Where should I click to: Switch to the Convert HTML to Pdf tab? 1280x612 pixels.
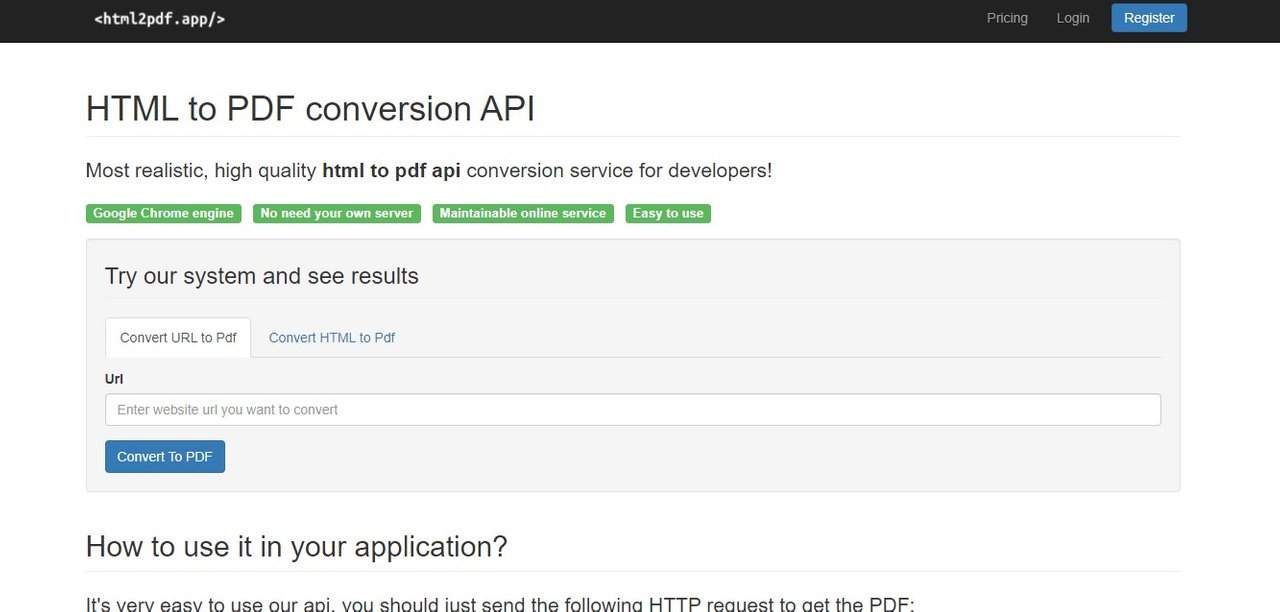pyautogui.click(x=332, y=338)
